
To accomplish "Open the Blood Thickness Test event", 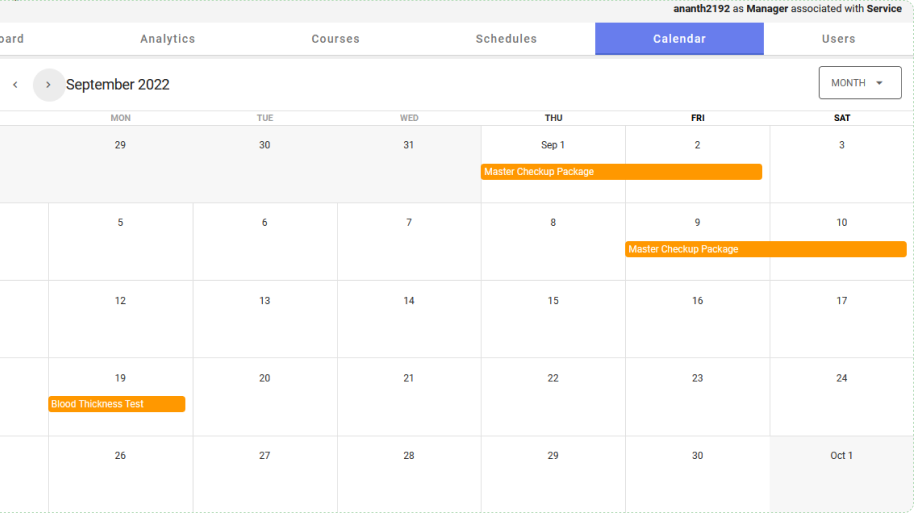I will (117, 404).
